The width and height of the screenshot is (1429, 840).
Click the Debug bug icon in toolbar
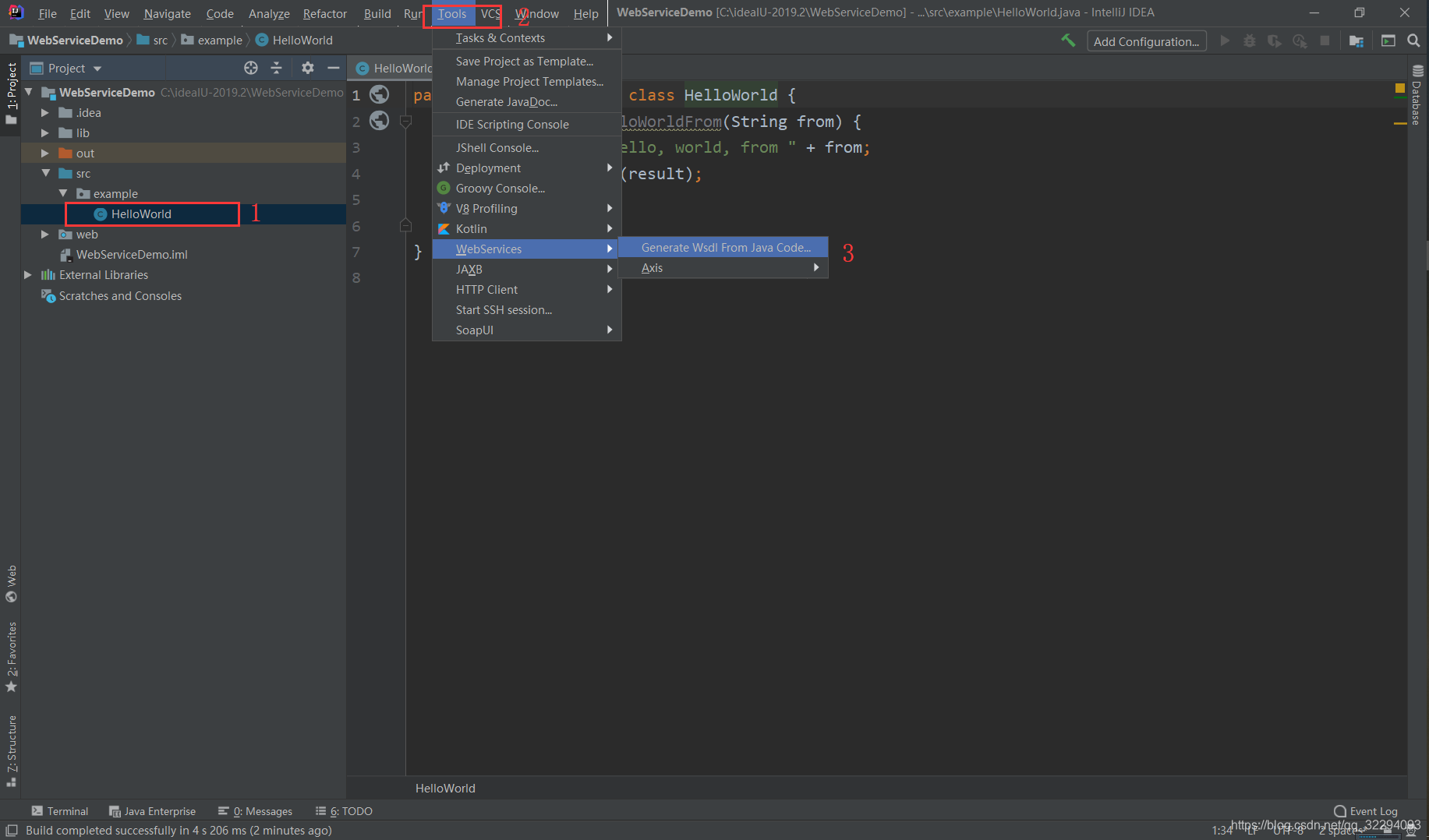point(1250,41)
